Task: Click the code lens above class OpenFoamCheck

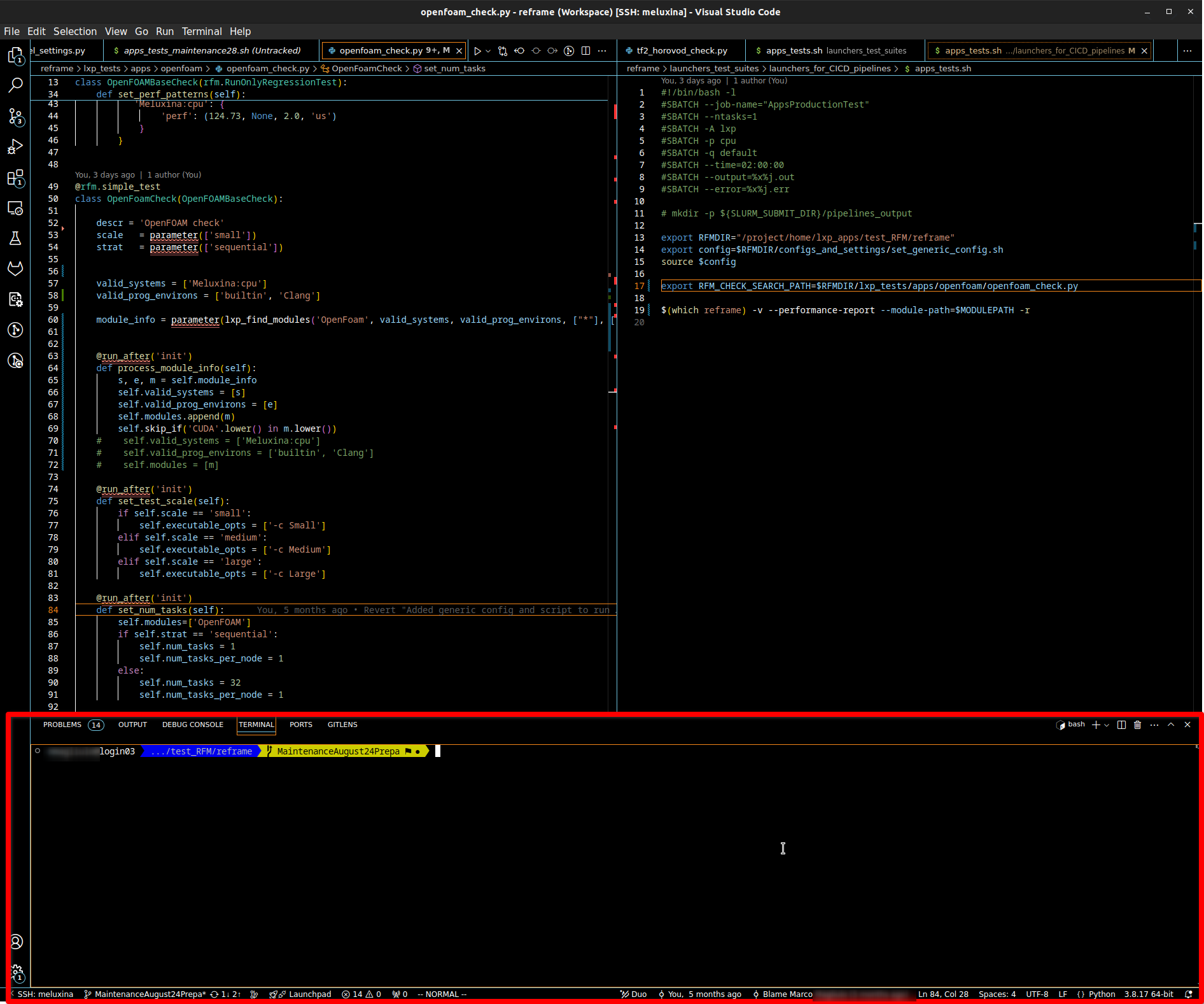Action: click(138, 174)
